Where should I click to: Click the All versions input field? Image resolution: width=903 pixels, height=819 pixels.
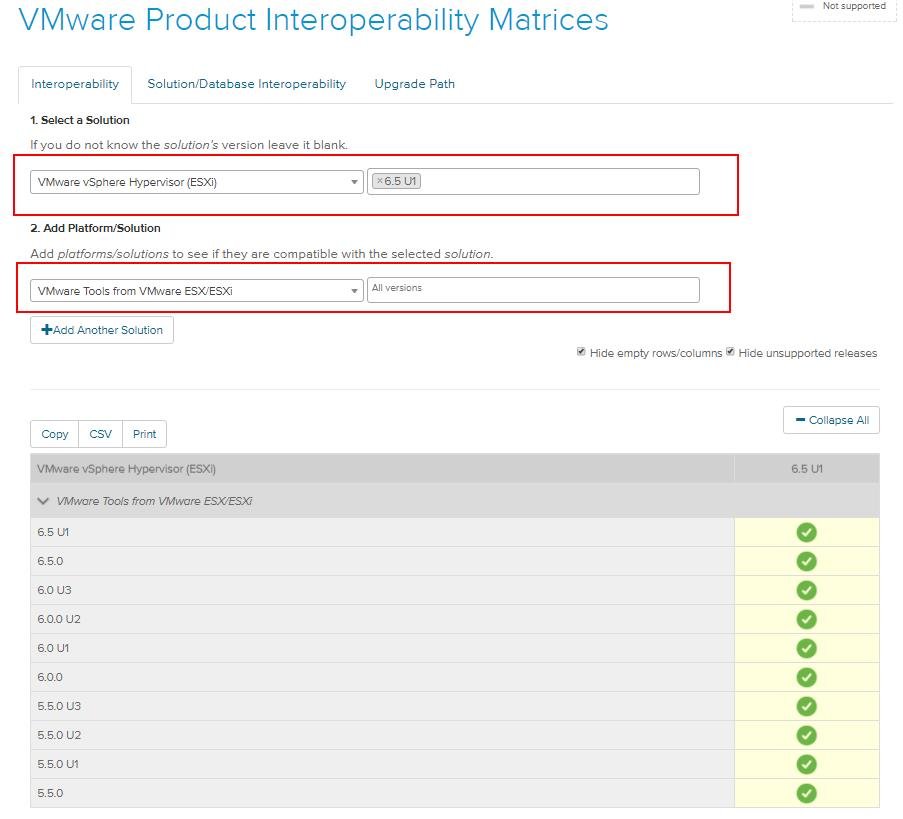tap(533, 290)
